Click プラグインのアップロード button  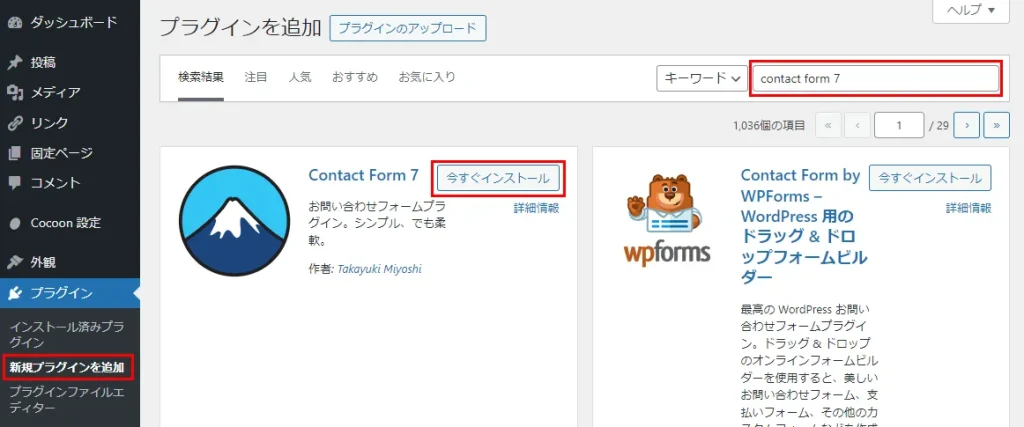[408, 28]
